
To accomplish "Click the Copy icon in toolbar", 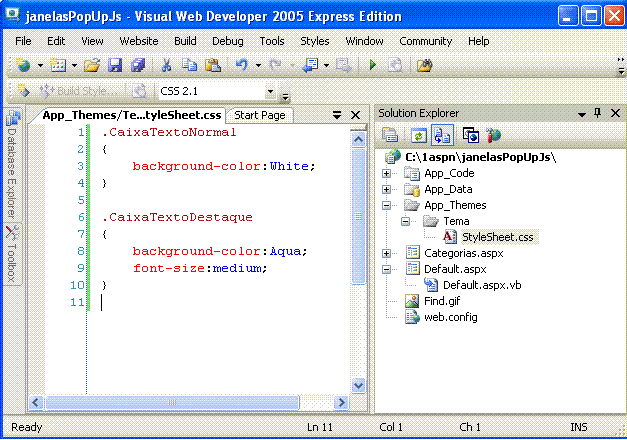I will (190, 65).
